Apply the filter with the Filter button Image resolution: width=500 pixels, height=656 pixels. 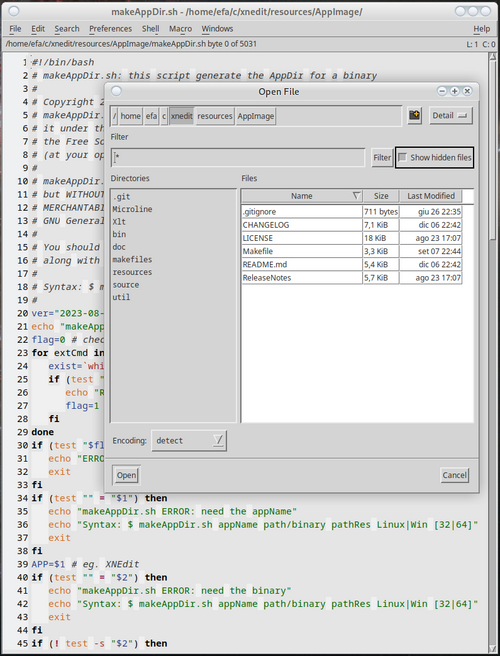tap(382, 158)
